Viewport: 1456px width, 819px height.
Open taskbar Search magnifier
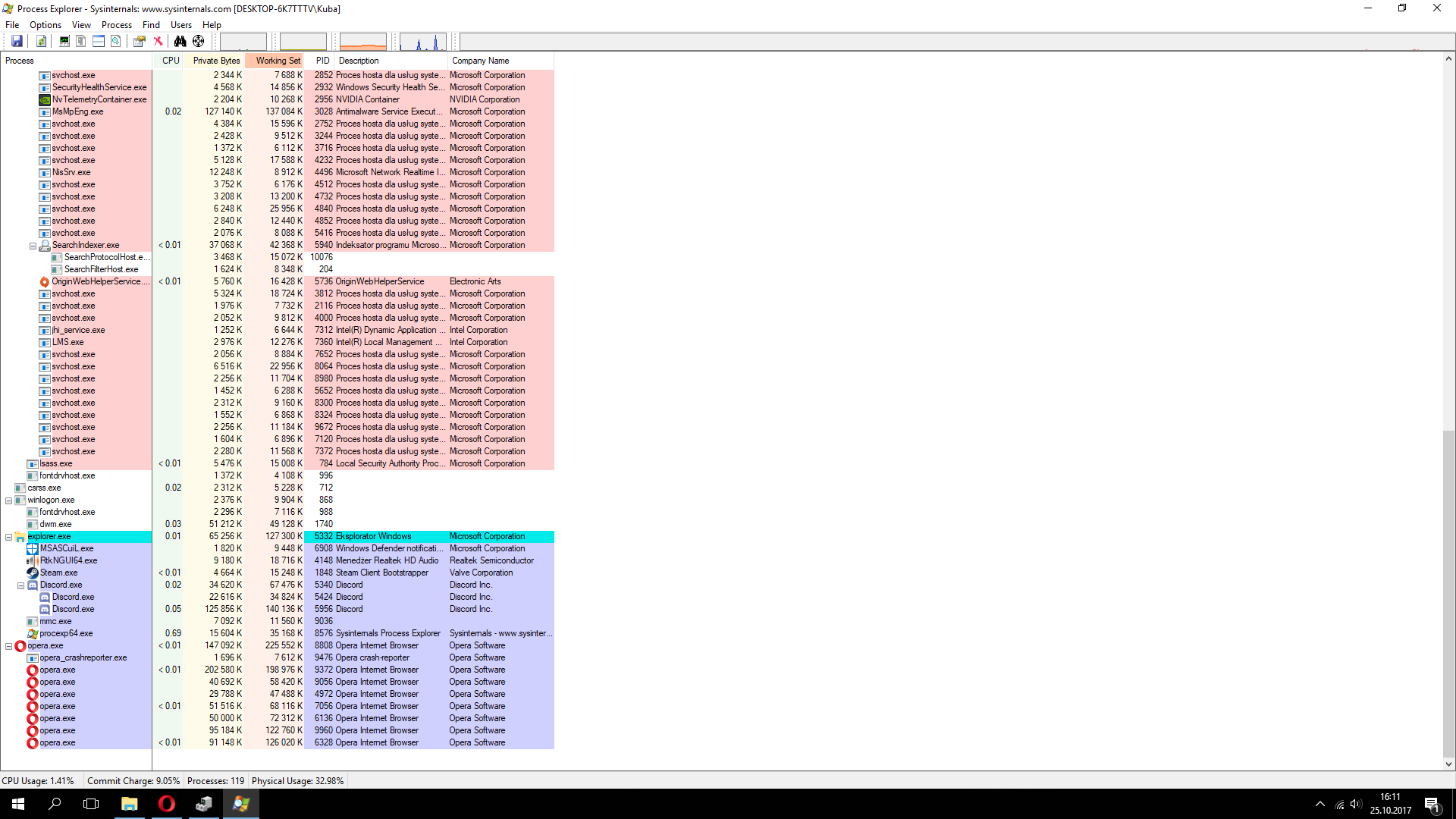click(x=55, y=804)
